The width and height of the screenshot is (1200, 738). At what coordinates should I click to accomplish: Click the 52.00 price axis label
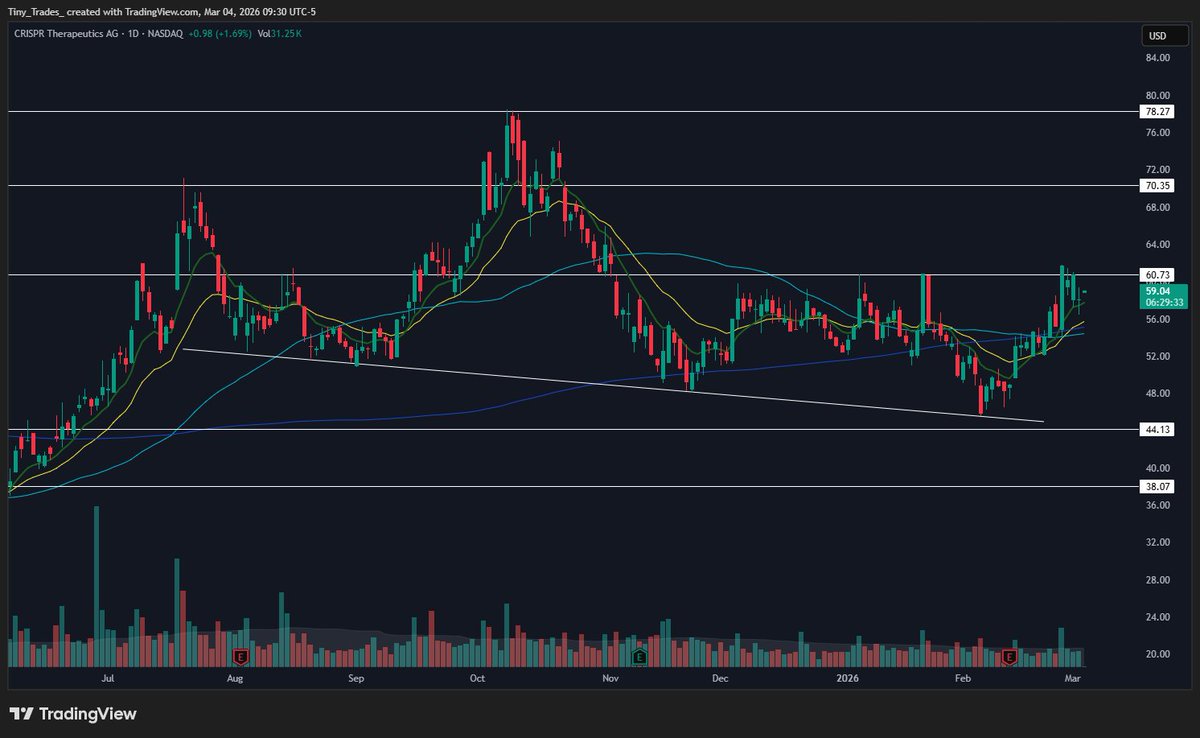1158,356
